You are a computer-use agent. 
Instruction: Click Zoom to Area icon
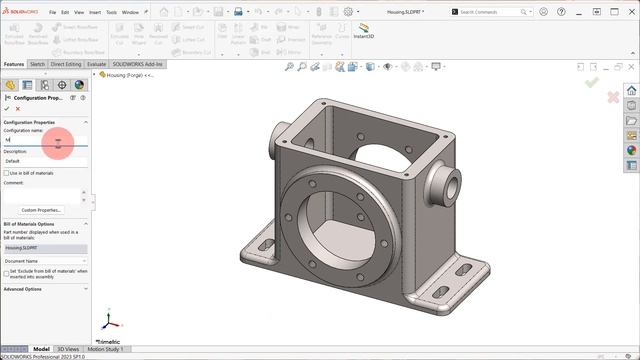[x=302, y=67]
